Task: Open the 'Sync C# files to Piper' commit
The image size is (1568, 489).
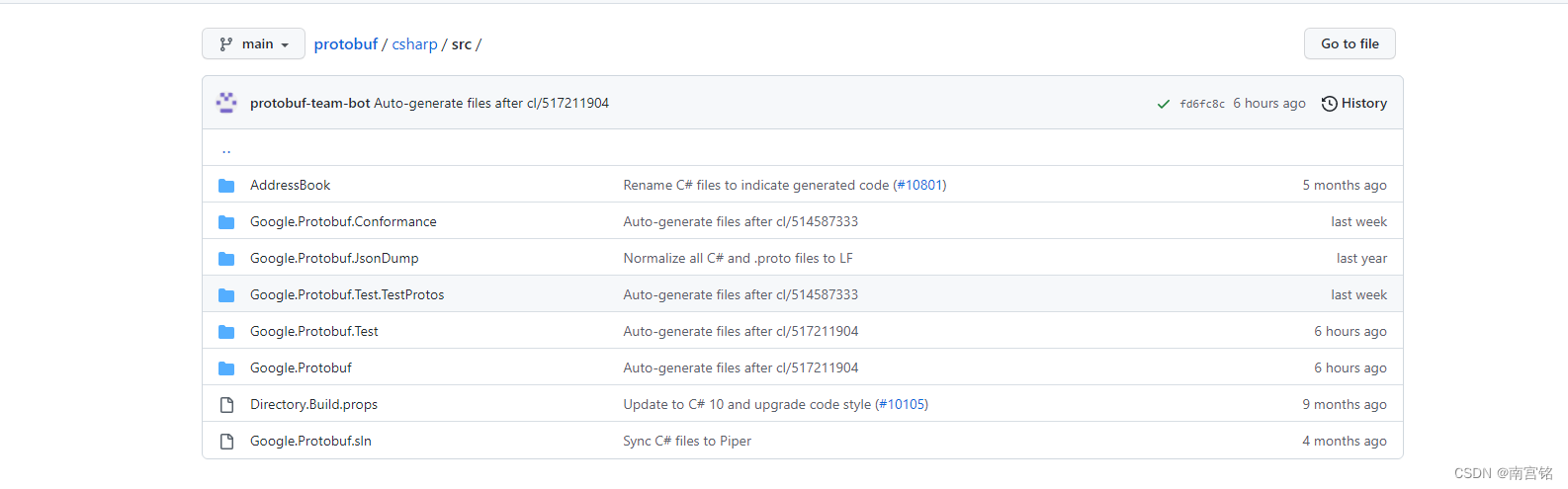Action: click(x=687, y=442)
